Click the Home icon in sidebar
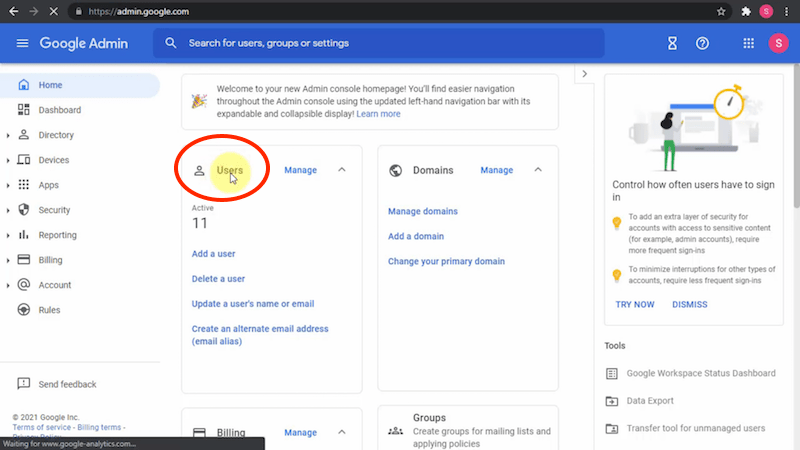Image resolution: width=800 pixels, height=450 pixels. [23, 85]
